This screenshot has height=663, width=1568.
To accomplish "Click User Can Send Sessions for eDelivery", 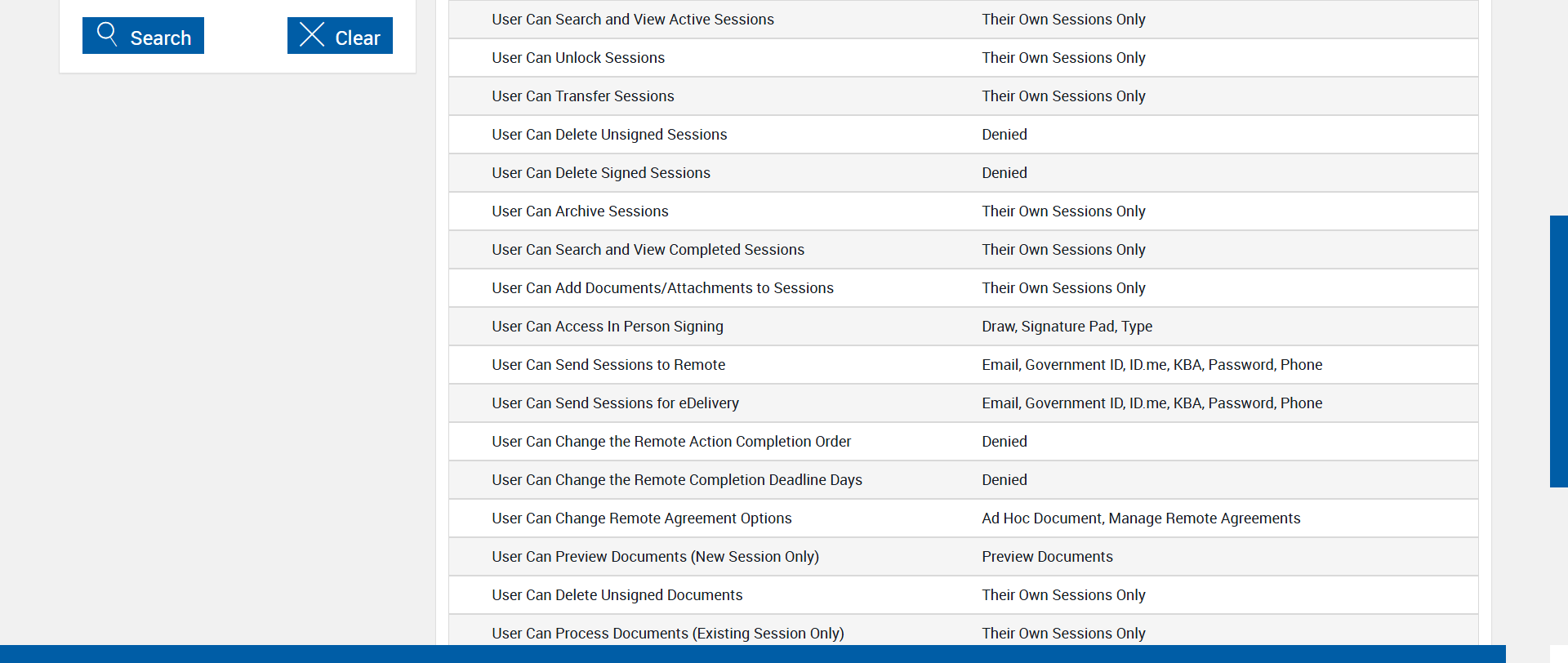I will (x=615, y=403).
